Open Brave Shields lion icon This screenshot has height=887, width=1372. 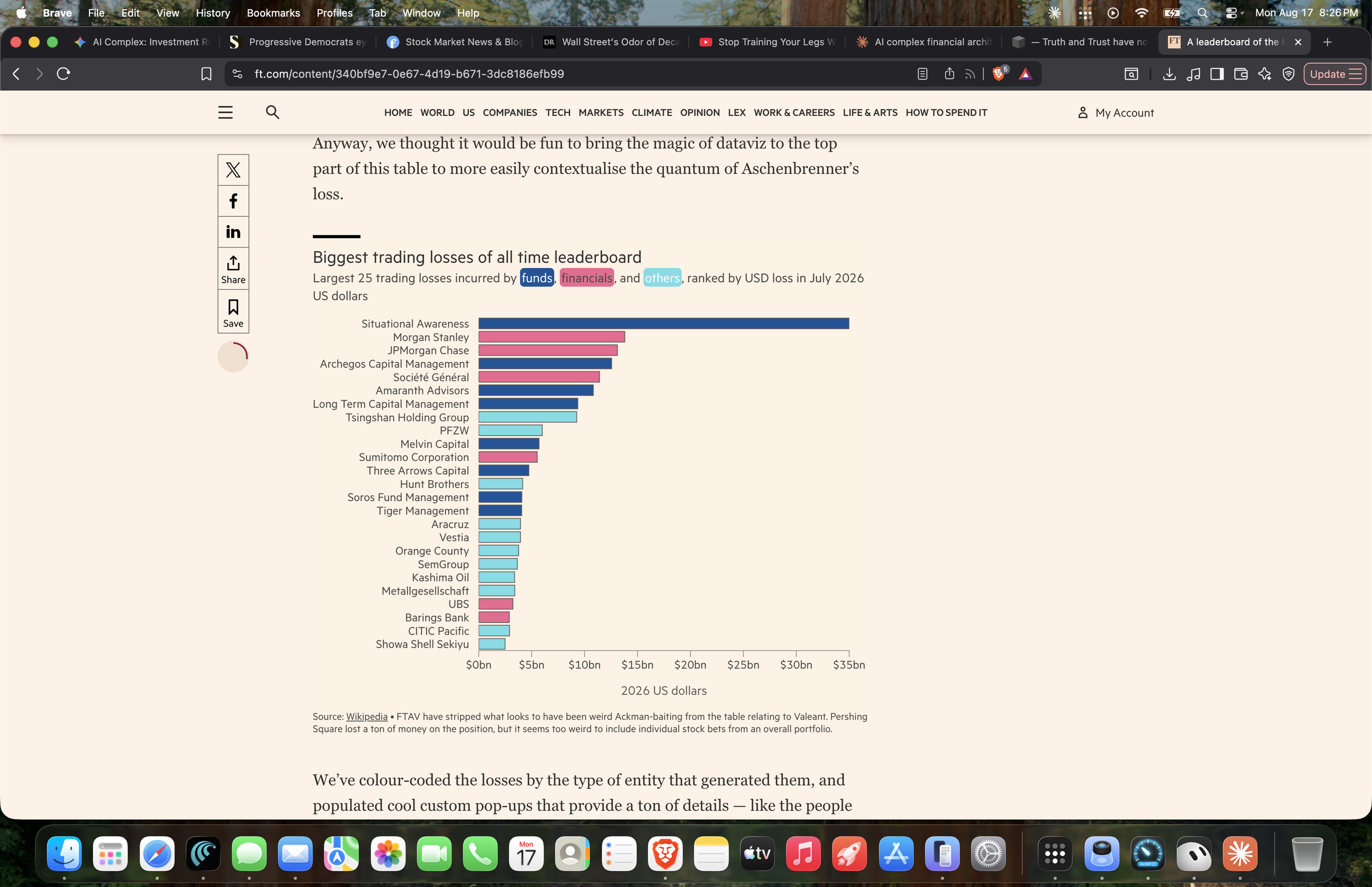[x=999, y=74]
